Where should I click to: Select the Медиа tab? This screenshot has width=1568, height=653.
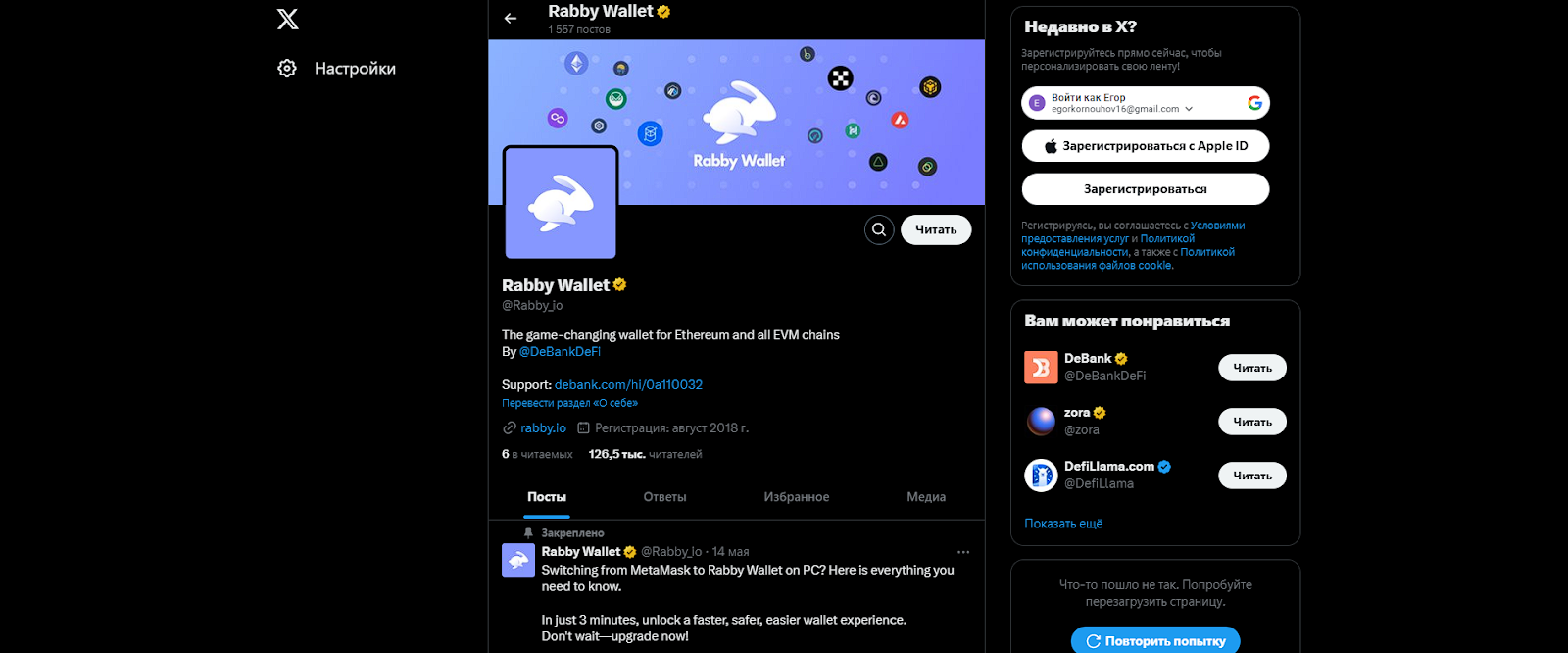point(926,497)
